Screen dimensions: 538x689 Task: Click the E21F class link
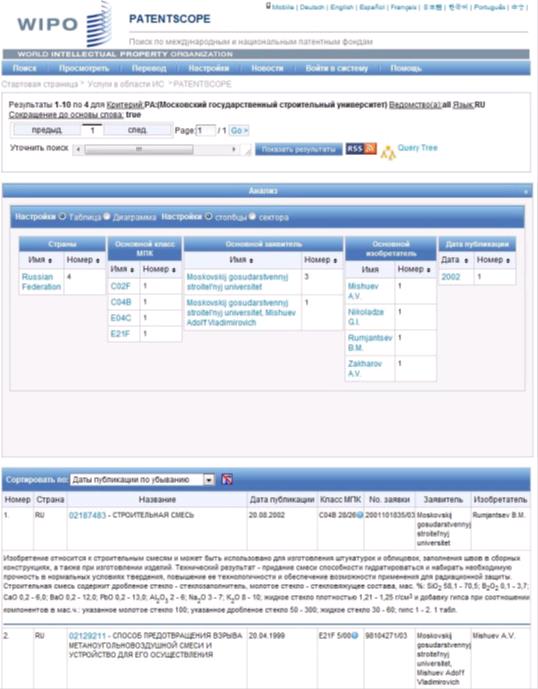120,334
